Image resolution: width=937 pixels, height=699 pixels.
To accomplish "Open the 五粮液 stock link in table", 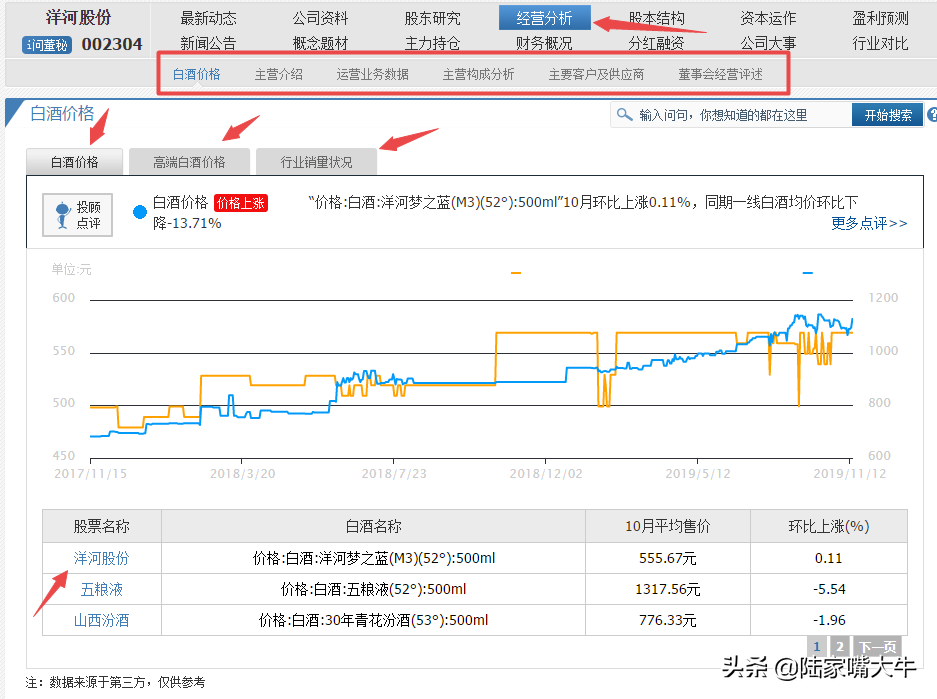I will click(102, 589).
